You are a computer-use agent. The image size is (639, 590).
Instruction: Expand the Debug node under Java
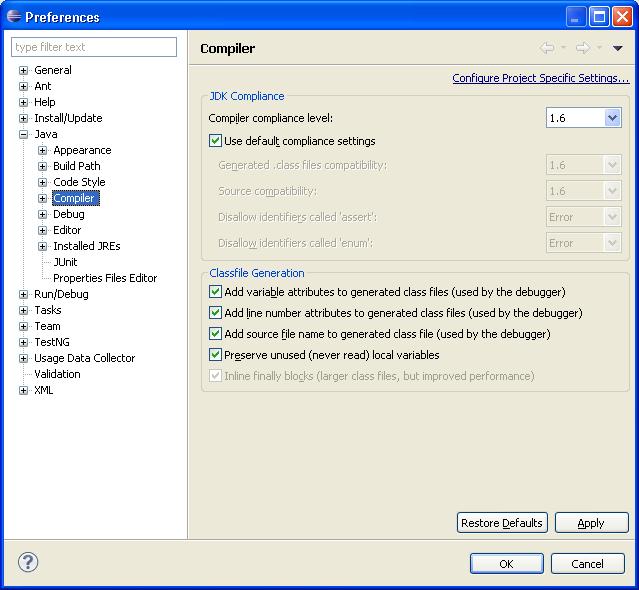(x=42, y=214)
